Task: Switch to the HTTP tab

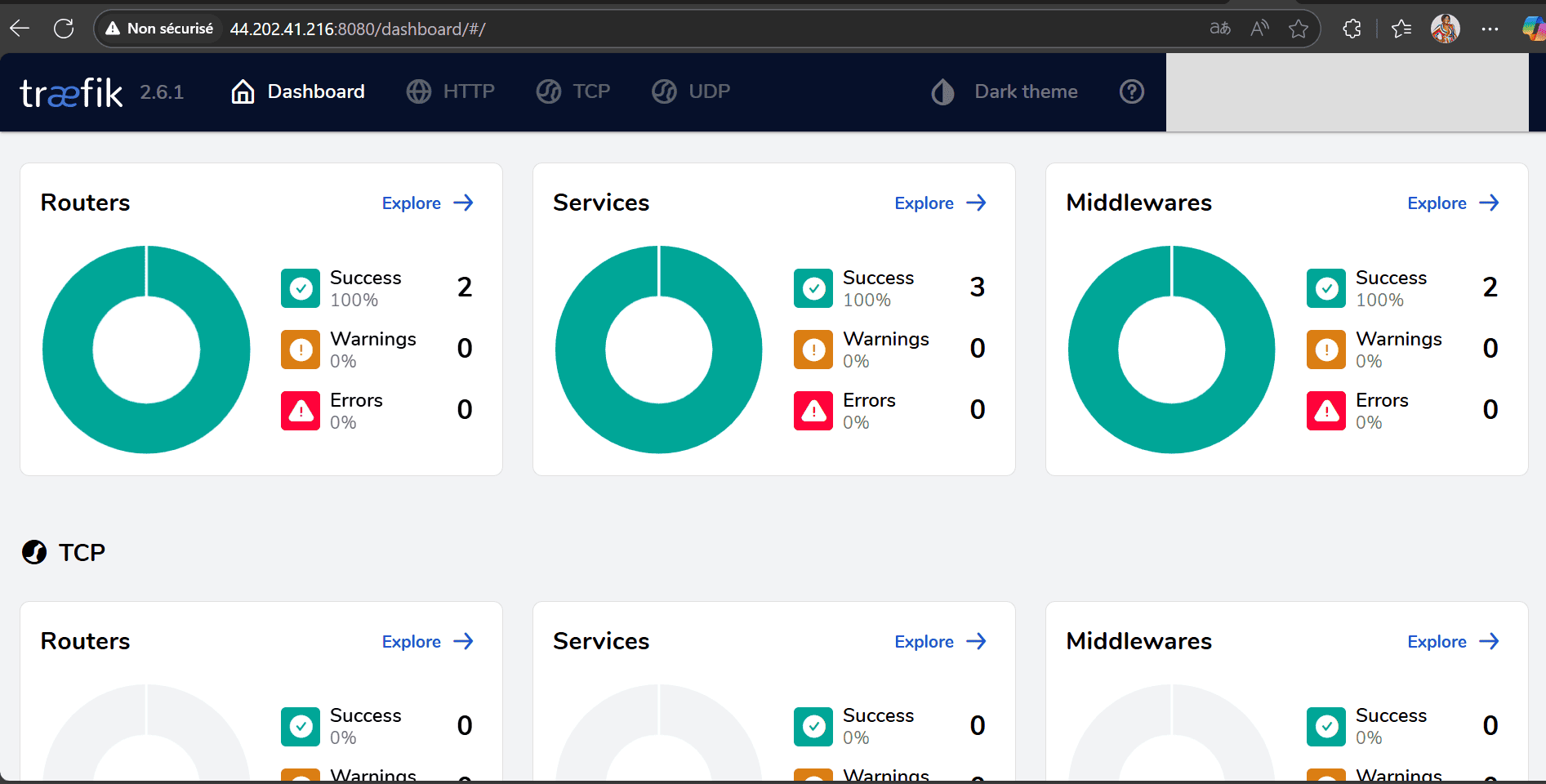Action: pyautogui.click(x=452, y=91)
